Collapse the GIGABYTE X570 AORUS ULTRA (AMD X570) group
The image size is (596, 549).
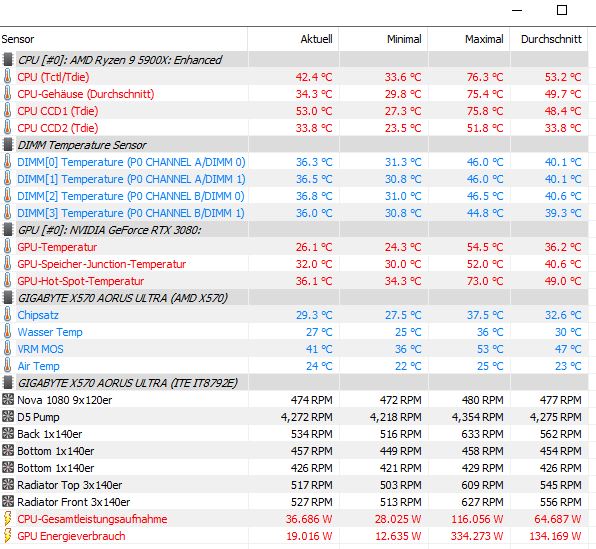[123, 298]
